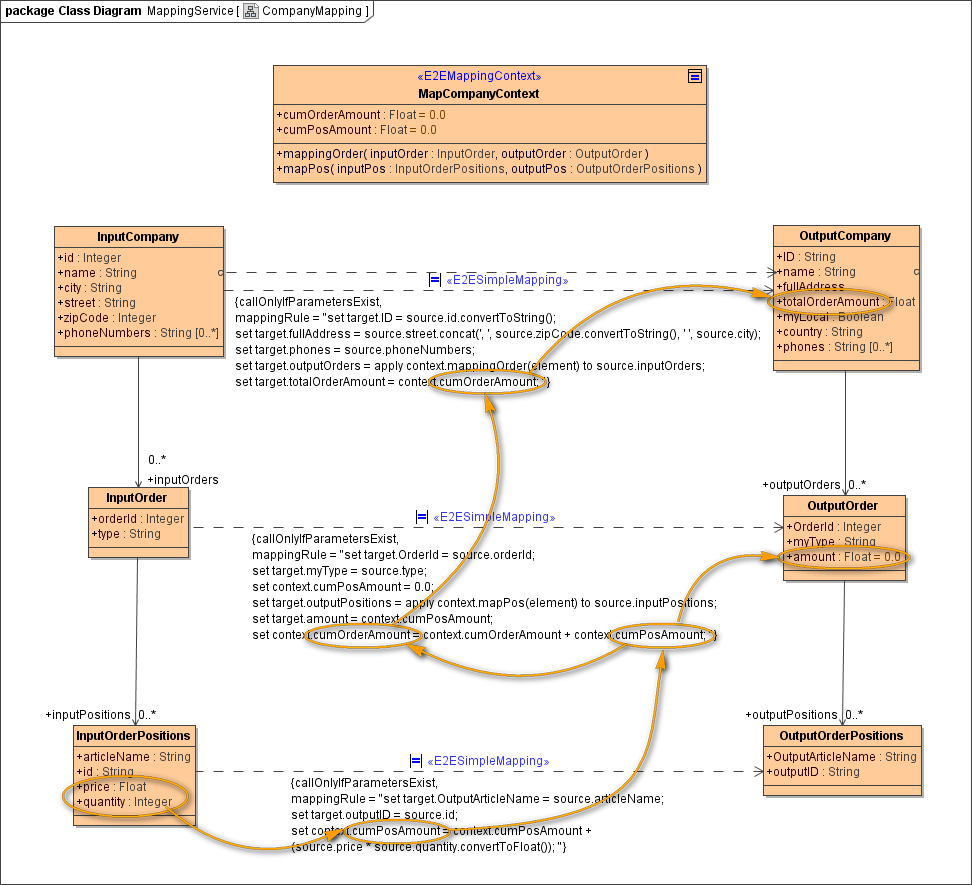This screenshot has width=972, height=885.
Task: Click the mapPos operation in MapCompanyContext
Action: 486,169
